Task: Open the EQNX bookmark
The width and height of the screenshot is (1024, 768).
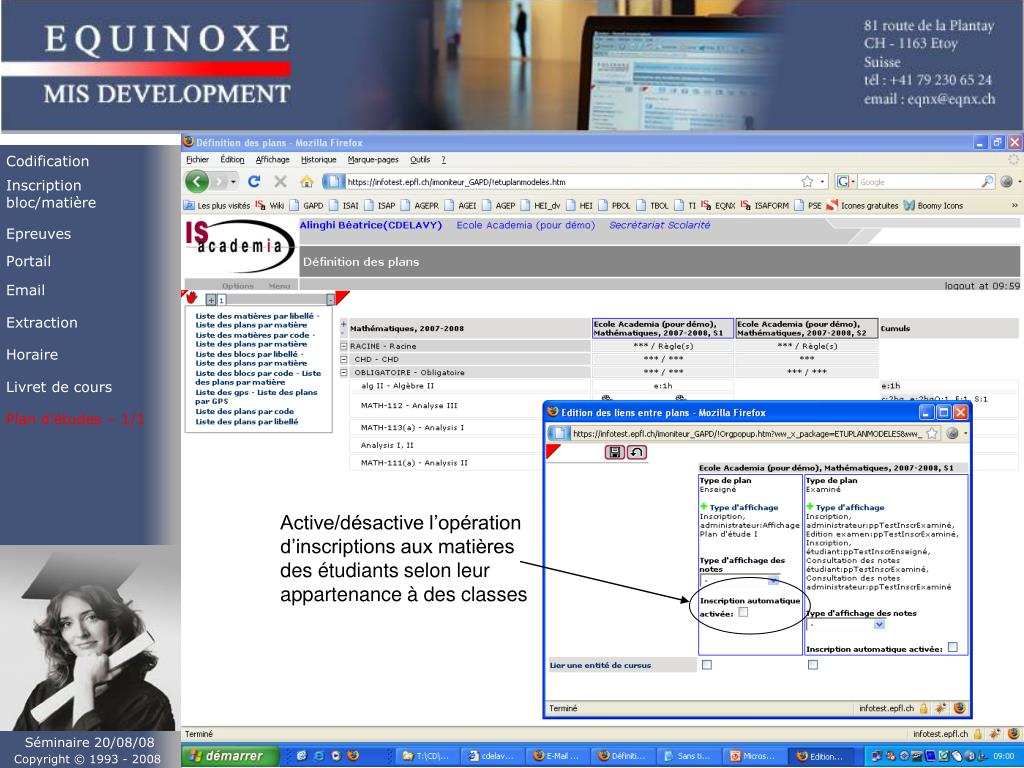Action: 718,205
